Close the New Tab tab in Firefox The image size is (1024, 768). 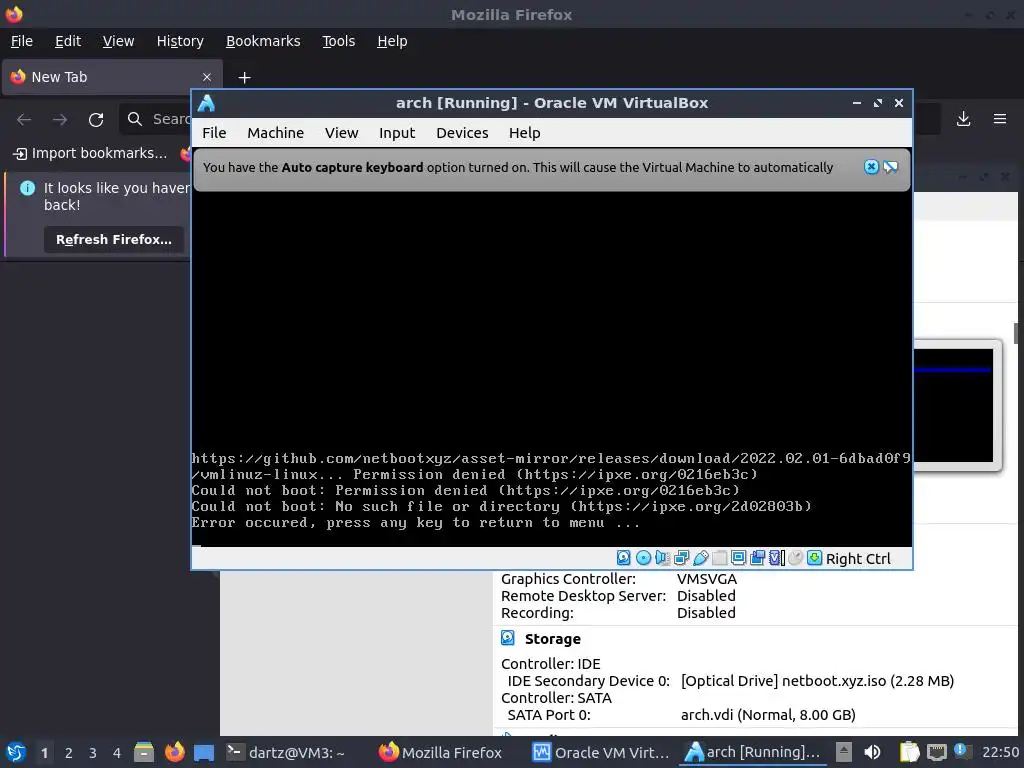207,77
